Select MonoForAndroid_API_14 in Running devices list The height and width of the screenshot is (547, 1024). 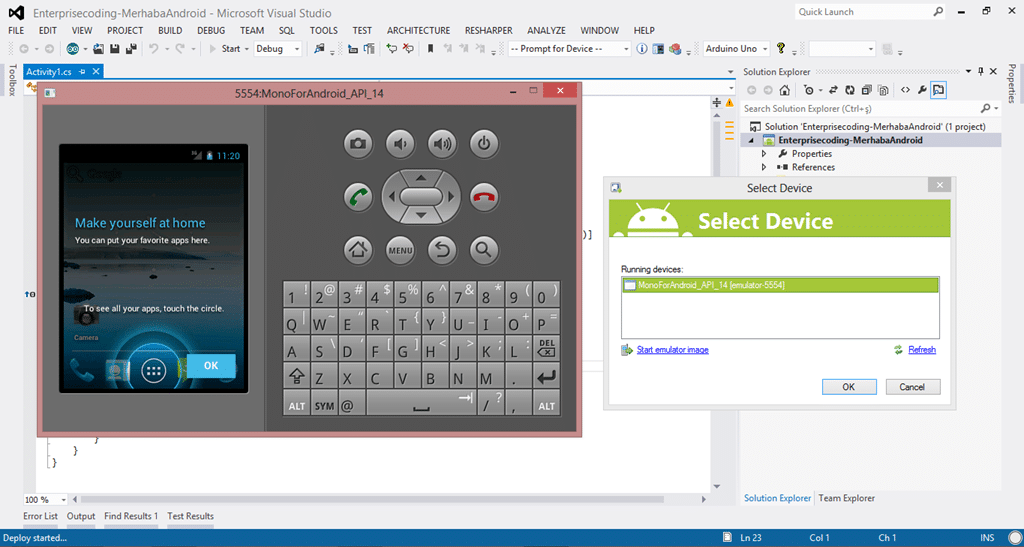(780, 285)
